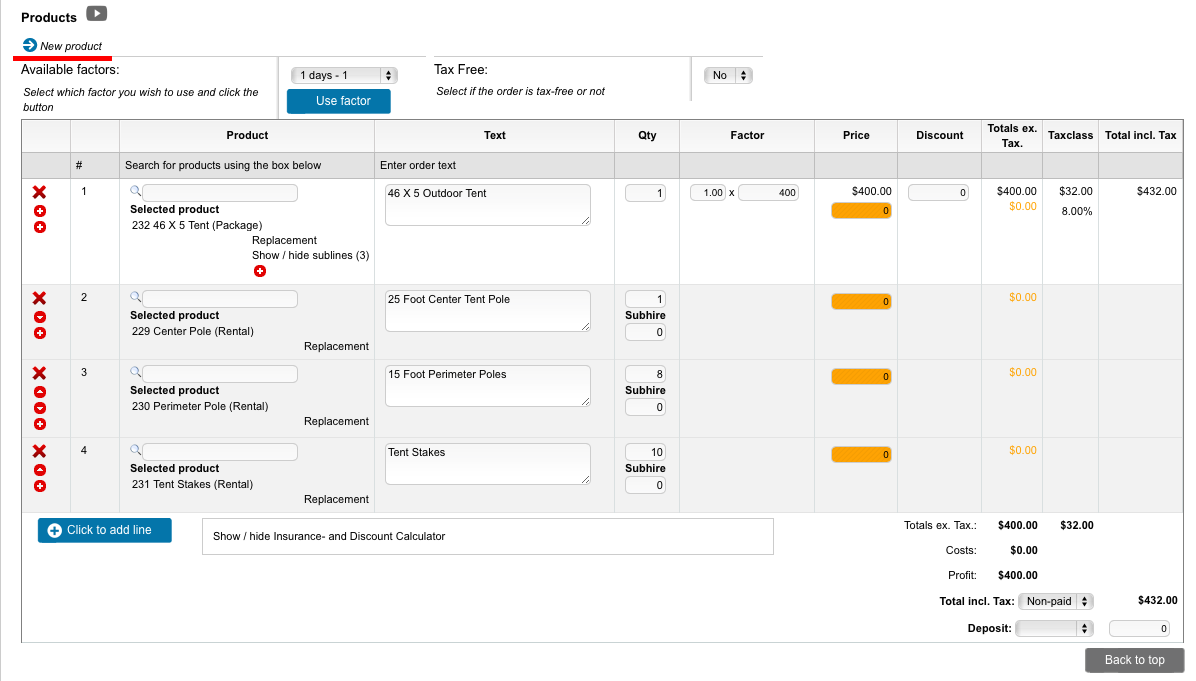The height and width of the screenshot is (681, 1196).
Task: Click the Subhire field for Perimeter Pole
Action: 645,407
